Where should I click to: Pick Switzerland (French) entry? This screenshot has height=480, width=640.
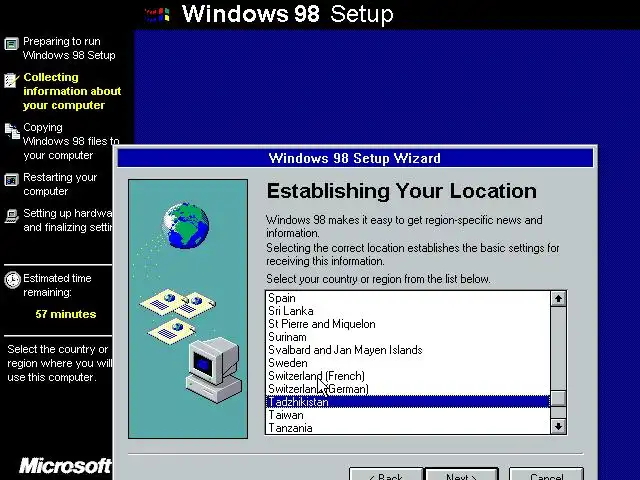click(407, 376)
